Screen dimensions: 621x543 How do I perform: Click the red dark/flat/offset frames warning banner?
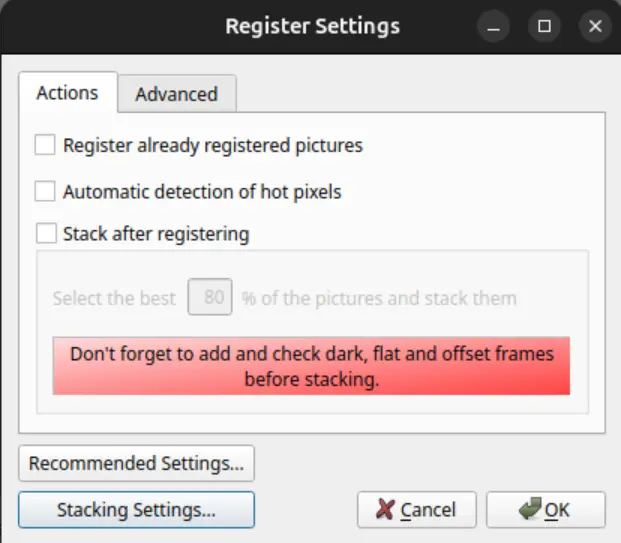coord(311,365)
